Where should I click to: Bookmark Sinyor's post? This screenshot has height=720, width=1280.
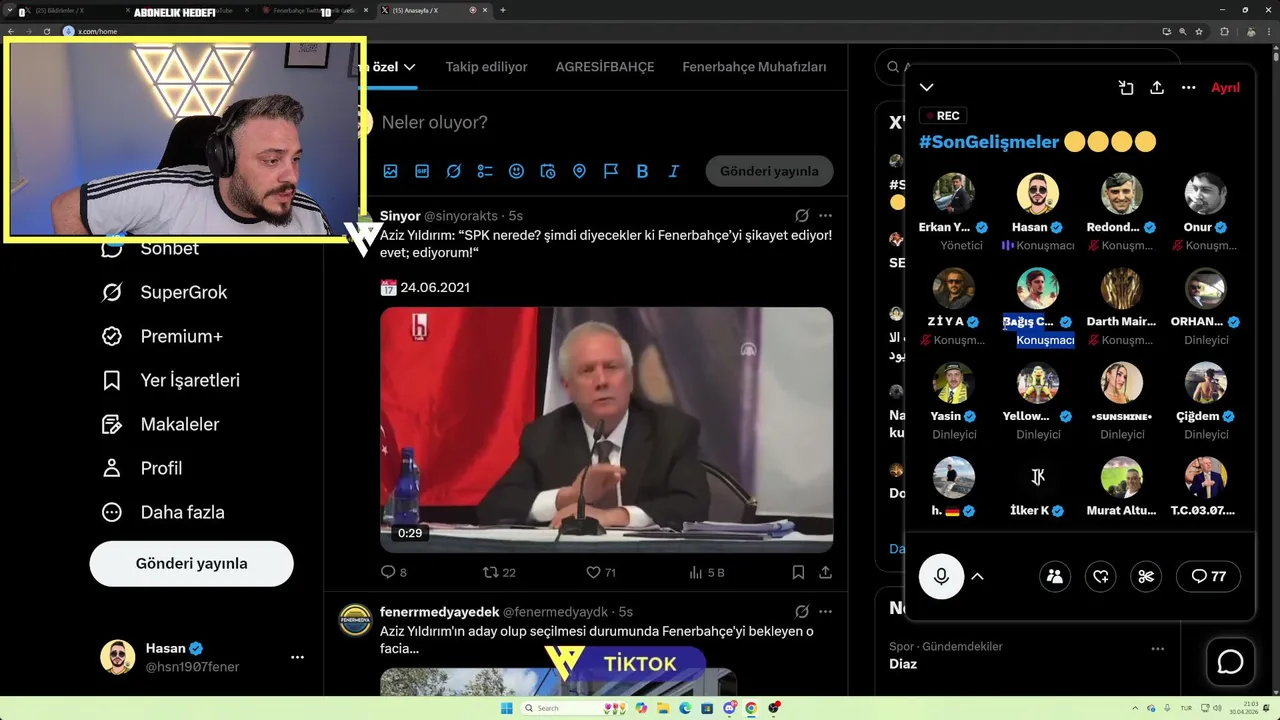[798, 572]
